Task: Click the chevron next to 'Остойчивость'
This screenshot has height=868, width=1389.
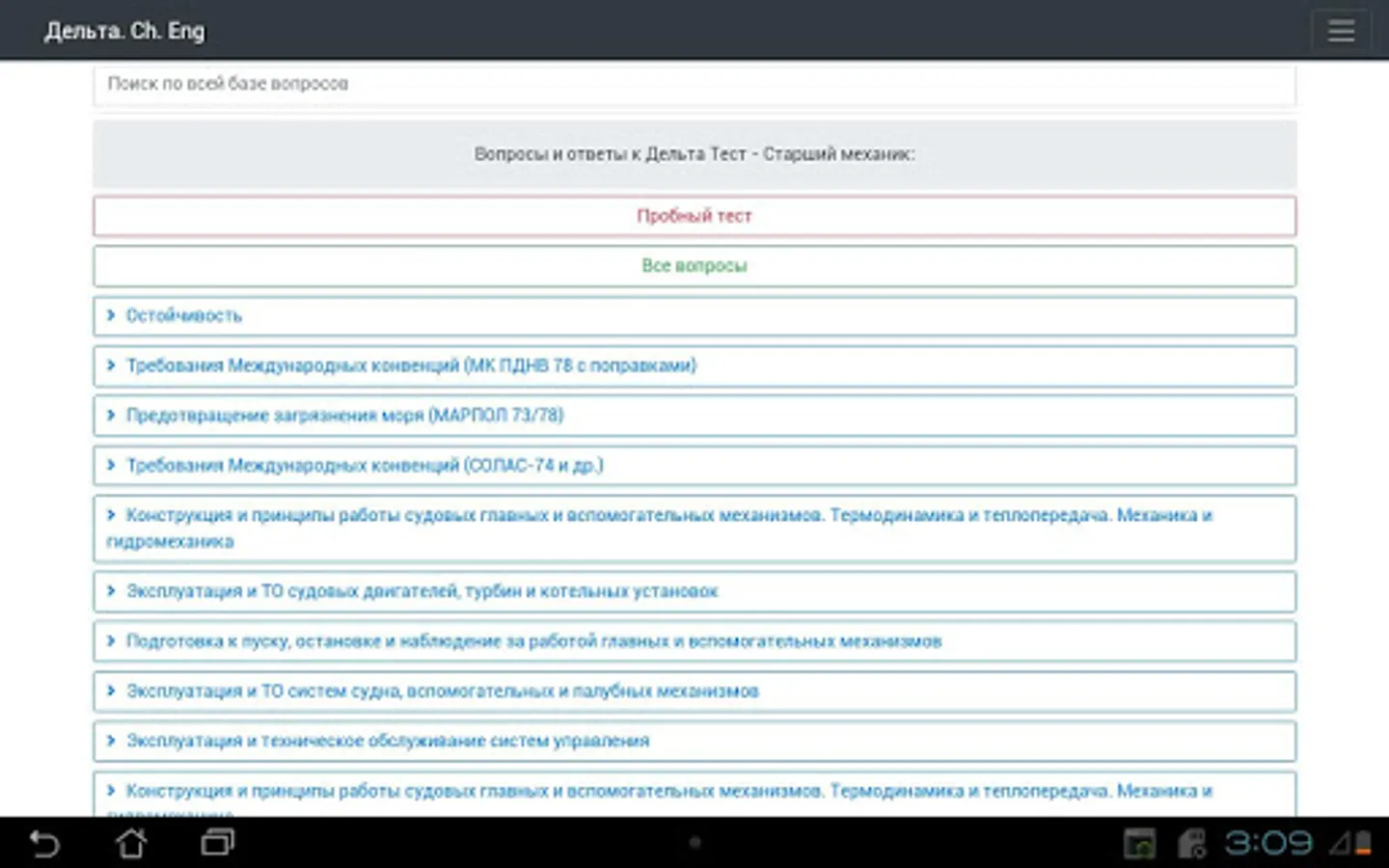Action: 111,315
